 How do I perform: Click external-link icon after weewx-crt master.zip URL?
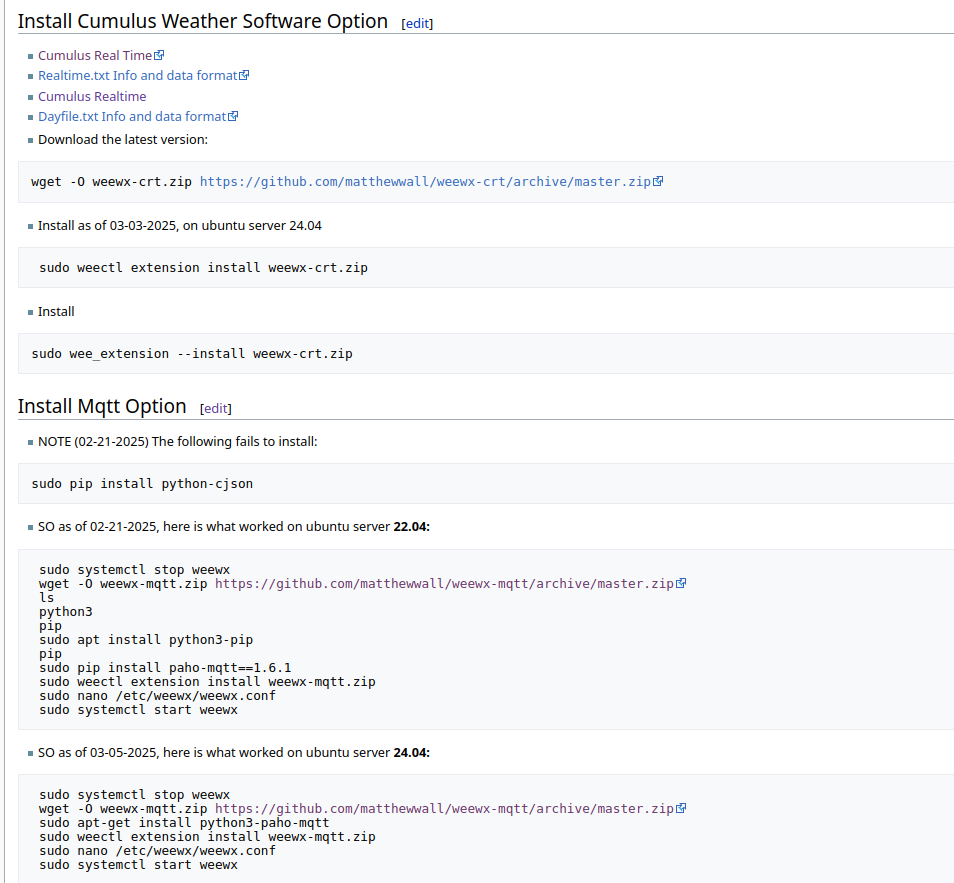(x=658, y=182)
